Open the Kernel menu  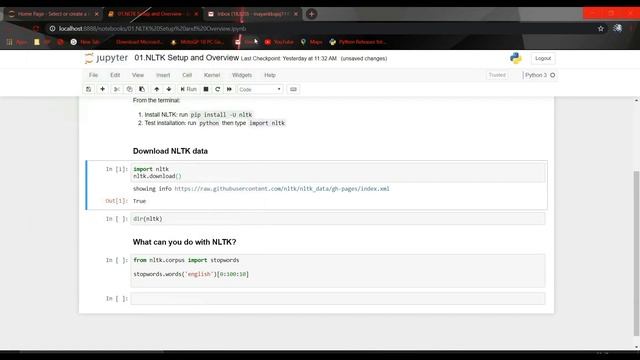pyautogui.click(x=212, y=75)
